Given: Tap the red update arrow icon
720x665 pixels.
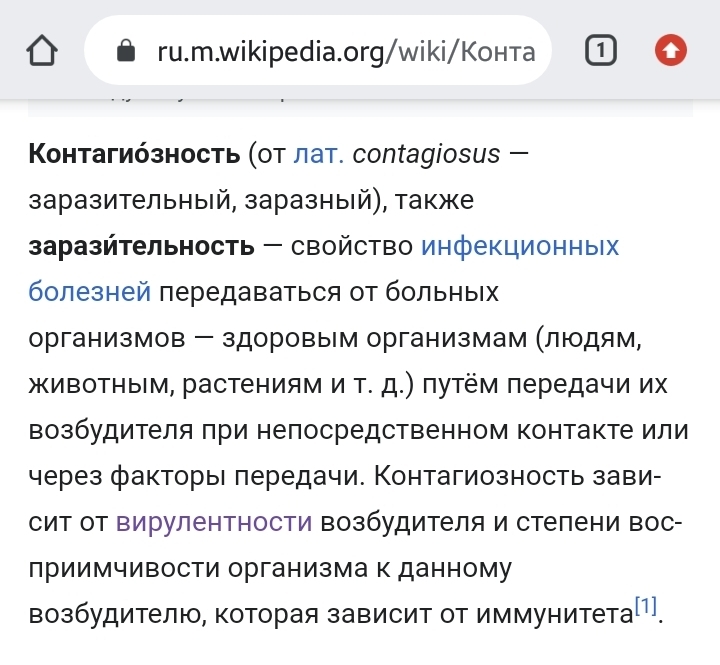Looking at the screenshot, I should (670, 50).
